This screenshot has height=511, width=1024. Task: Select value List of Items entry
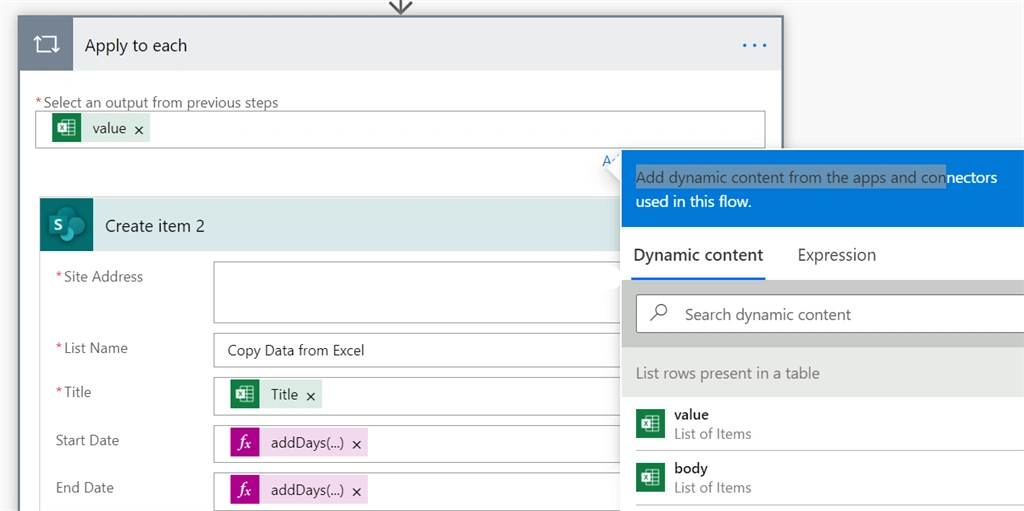[823, 423]
